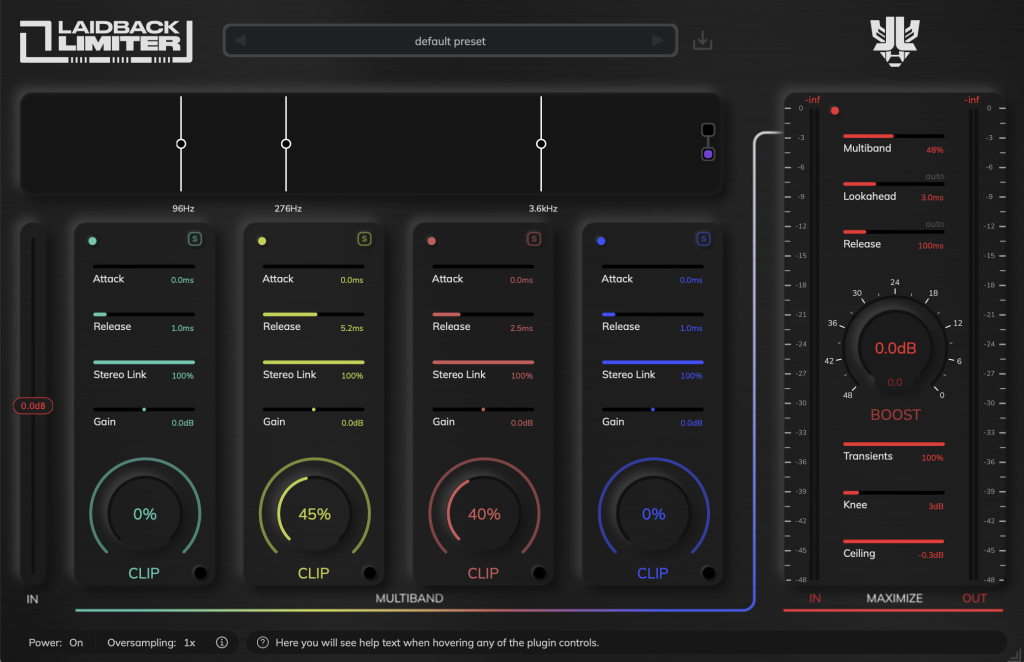Click the 3.6kHz crossover handle
This screenshot has width=1024, height=662.
(541, 144)
